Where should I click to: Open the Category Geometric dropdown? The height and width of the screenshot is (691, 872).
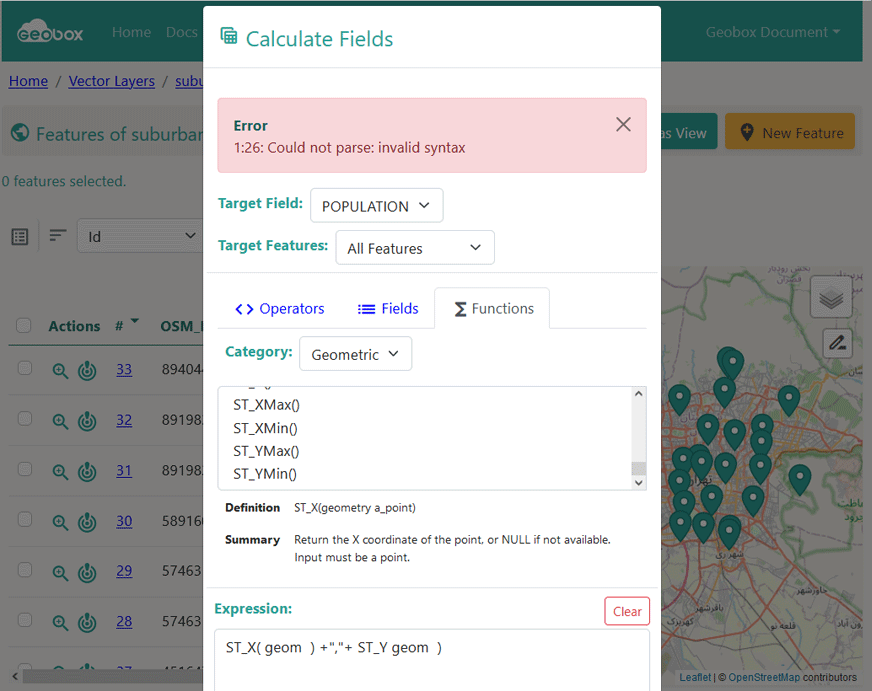click(355, 354)
